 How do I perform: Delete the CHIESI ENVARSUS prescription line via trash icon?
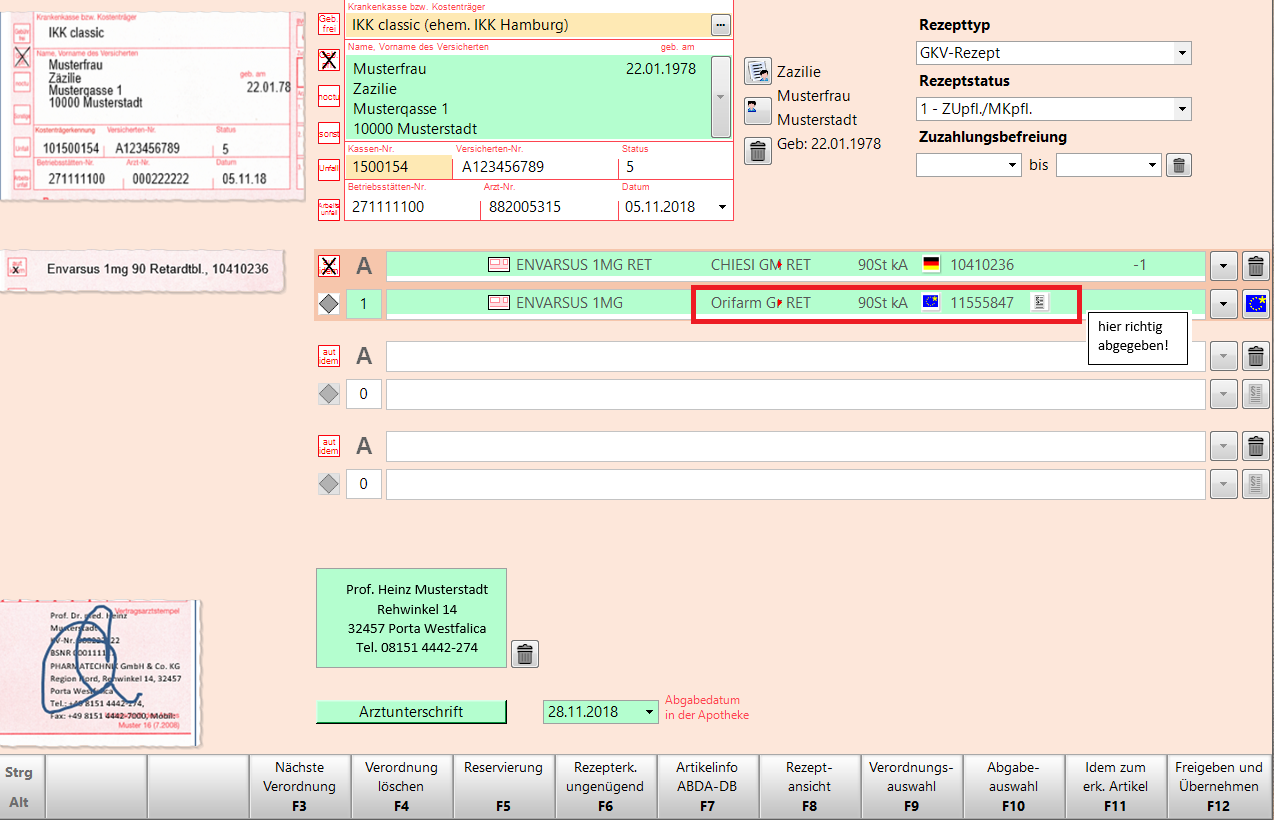click(x=1255, y=266)
